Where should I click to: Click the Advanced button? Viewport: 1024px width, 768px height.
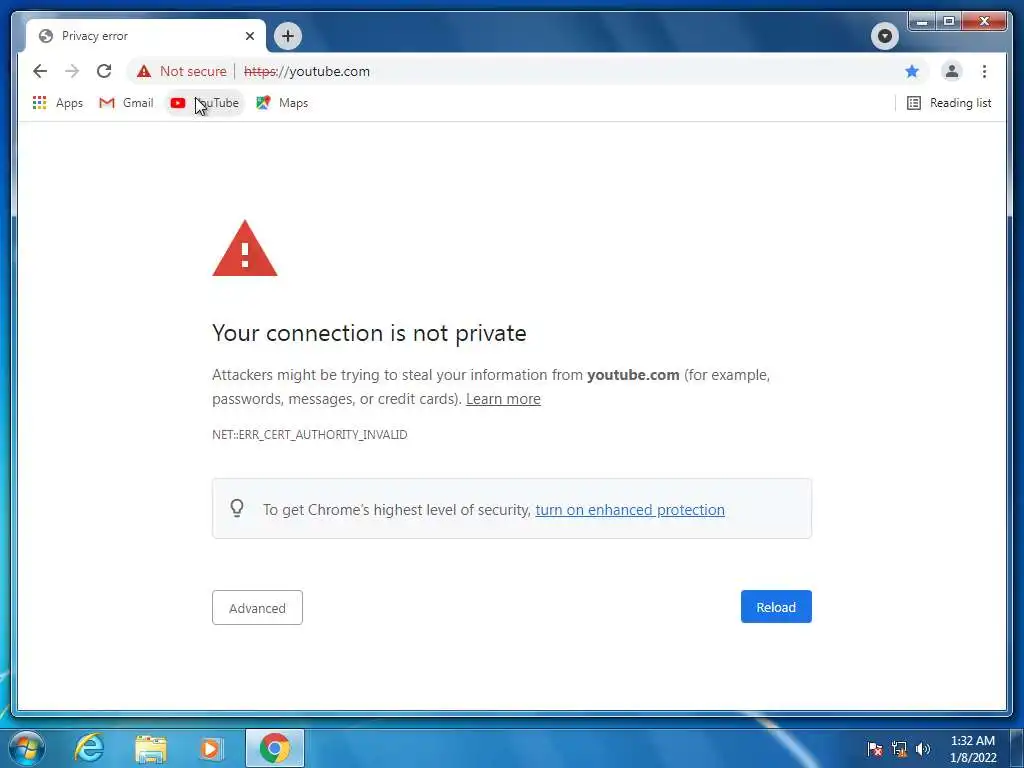point(257,607)
